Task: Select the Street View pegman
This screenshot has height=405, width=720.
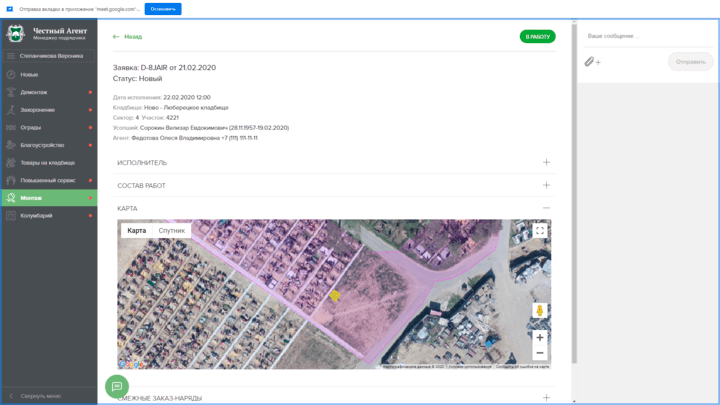Action: (540, 311)
